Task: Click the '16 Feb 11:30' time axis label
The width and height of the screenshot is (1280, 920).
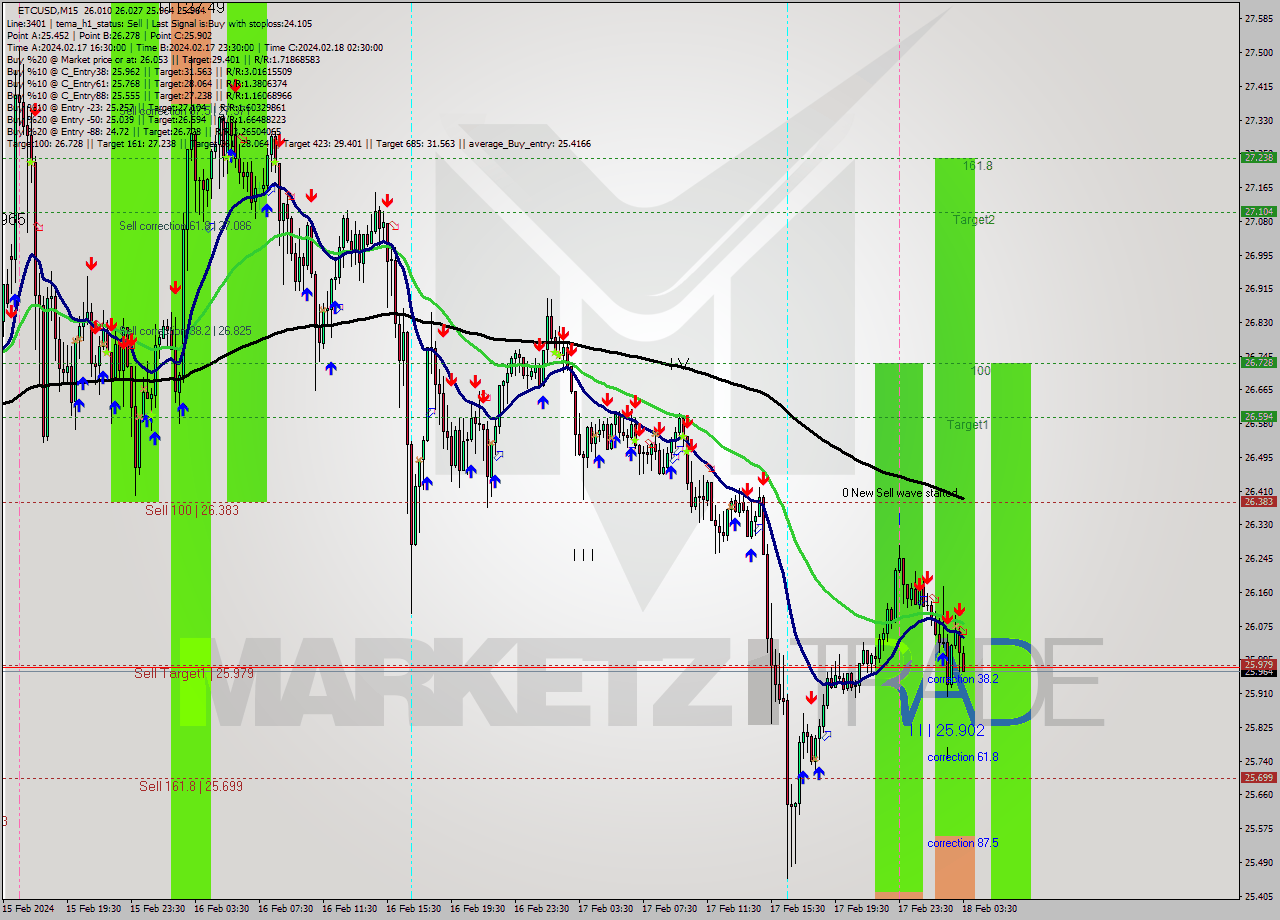Action: coord(350,909)
